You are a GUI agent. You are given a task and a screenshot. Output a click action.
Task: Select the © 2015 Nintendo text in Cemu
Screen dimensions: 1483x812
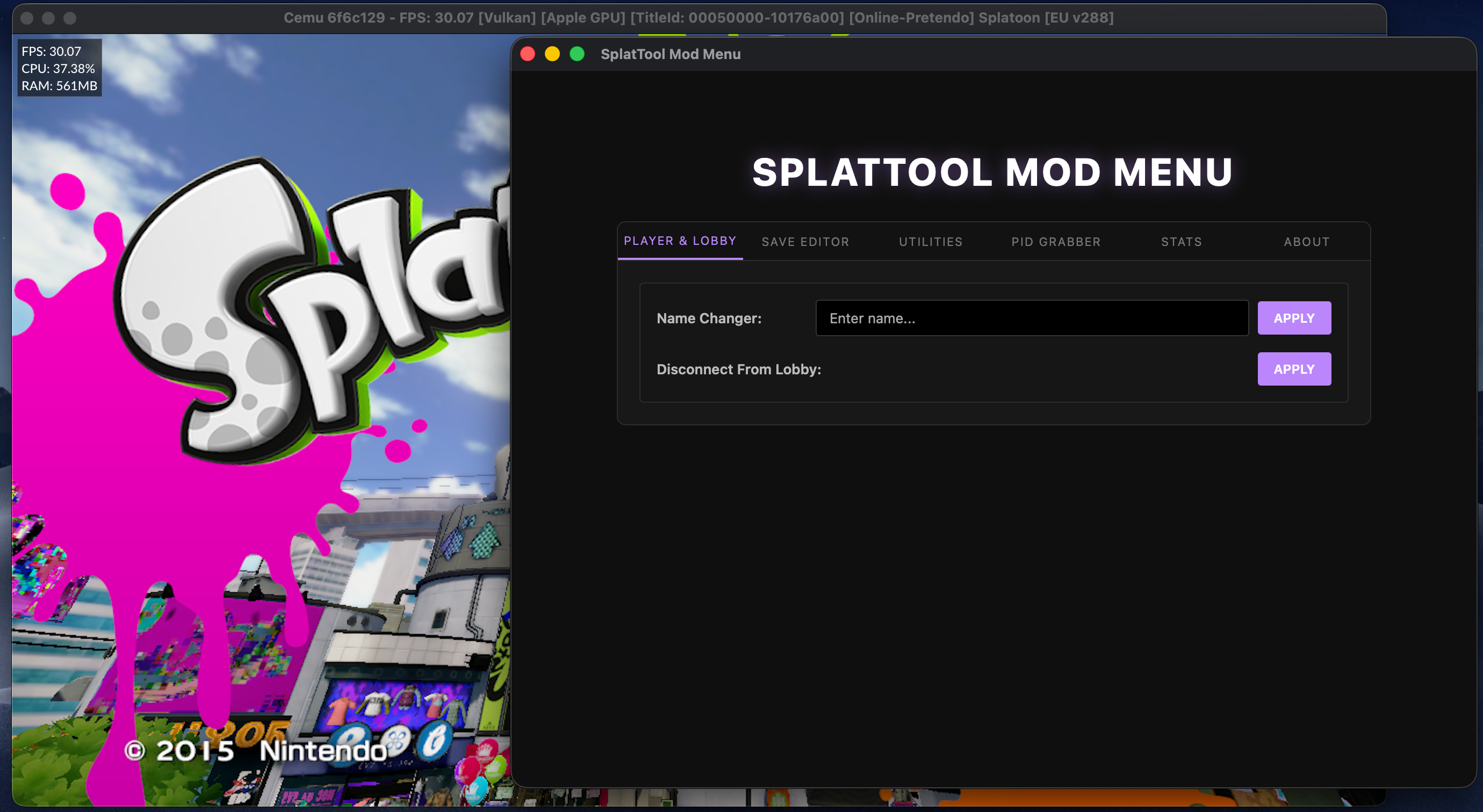(x=256, y=750)
